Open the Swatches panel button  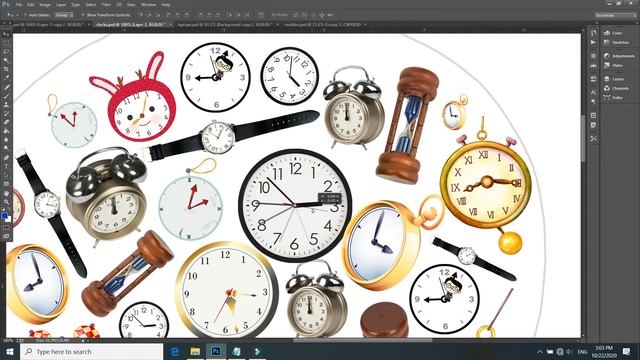(x=616, y=42)
